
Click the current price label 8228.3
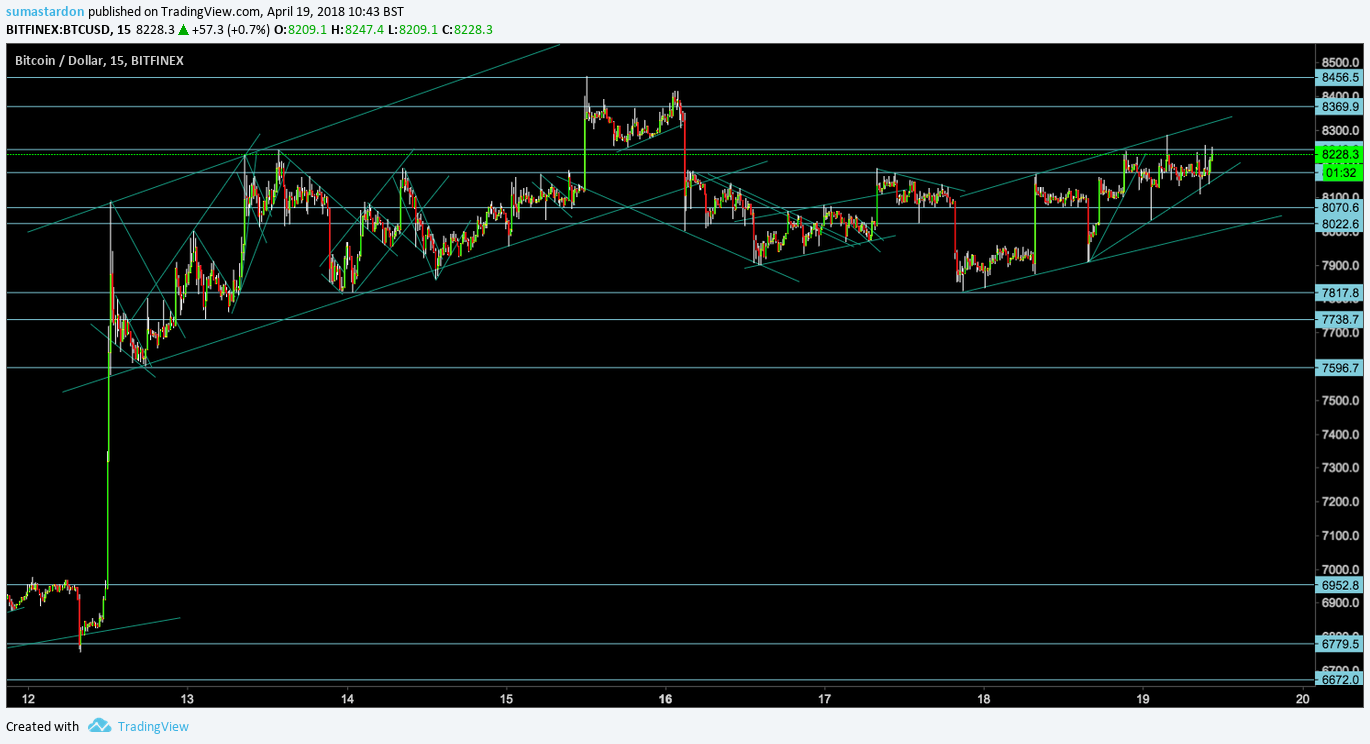pyautogui.click(x=1340, y=154)
